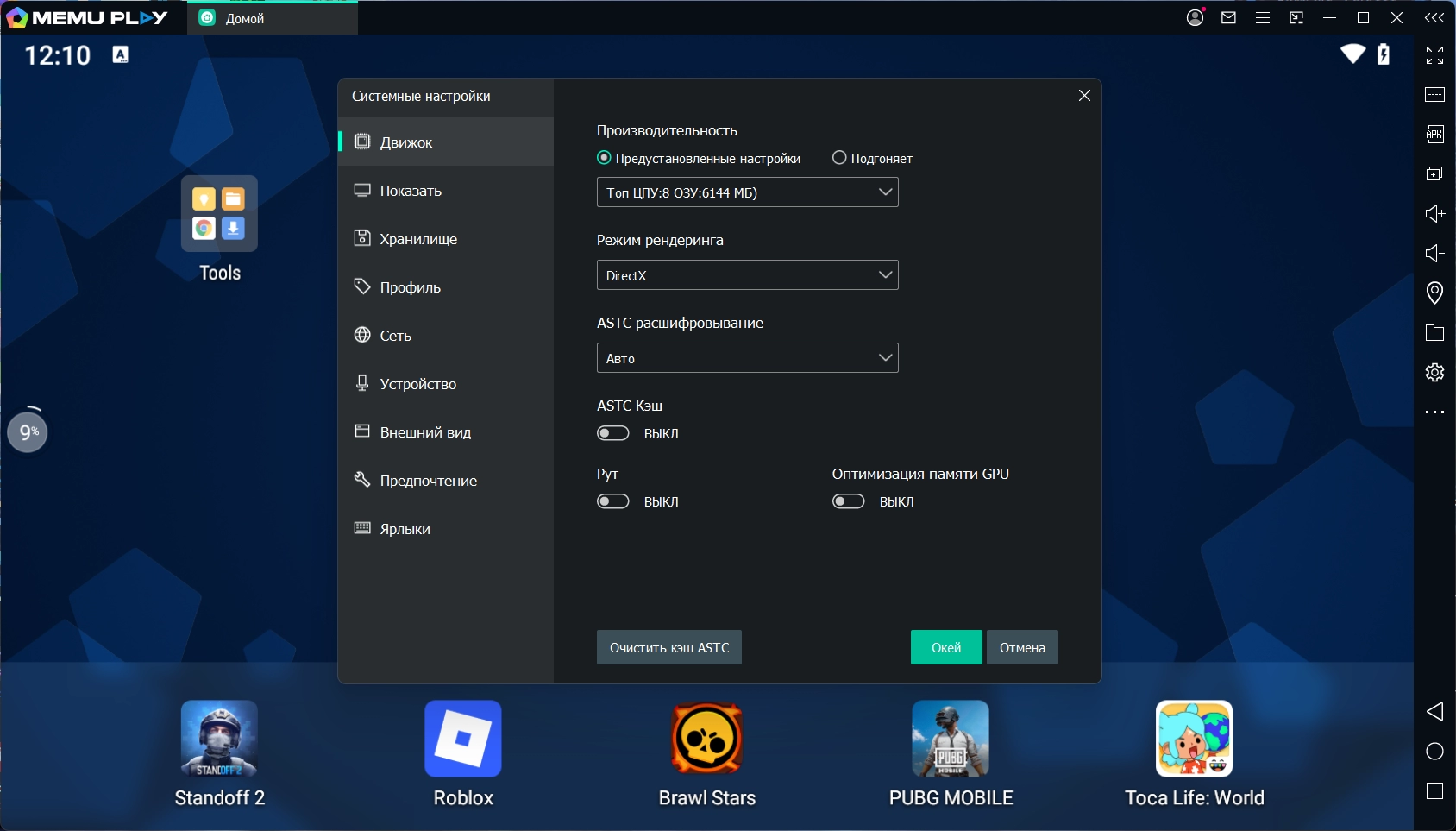1456x831 pixels.
Task: Click the Android recent apps square button
Action: click(x=1434, y=790)
